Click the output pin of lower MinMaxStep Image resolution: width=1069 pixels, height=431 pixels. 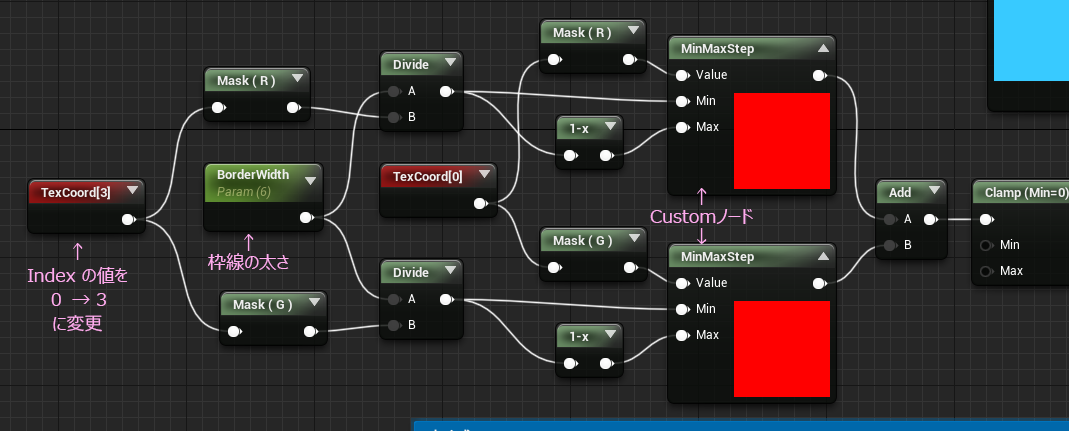click(819, 283)
